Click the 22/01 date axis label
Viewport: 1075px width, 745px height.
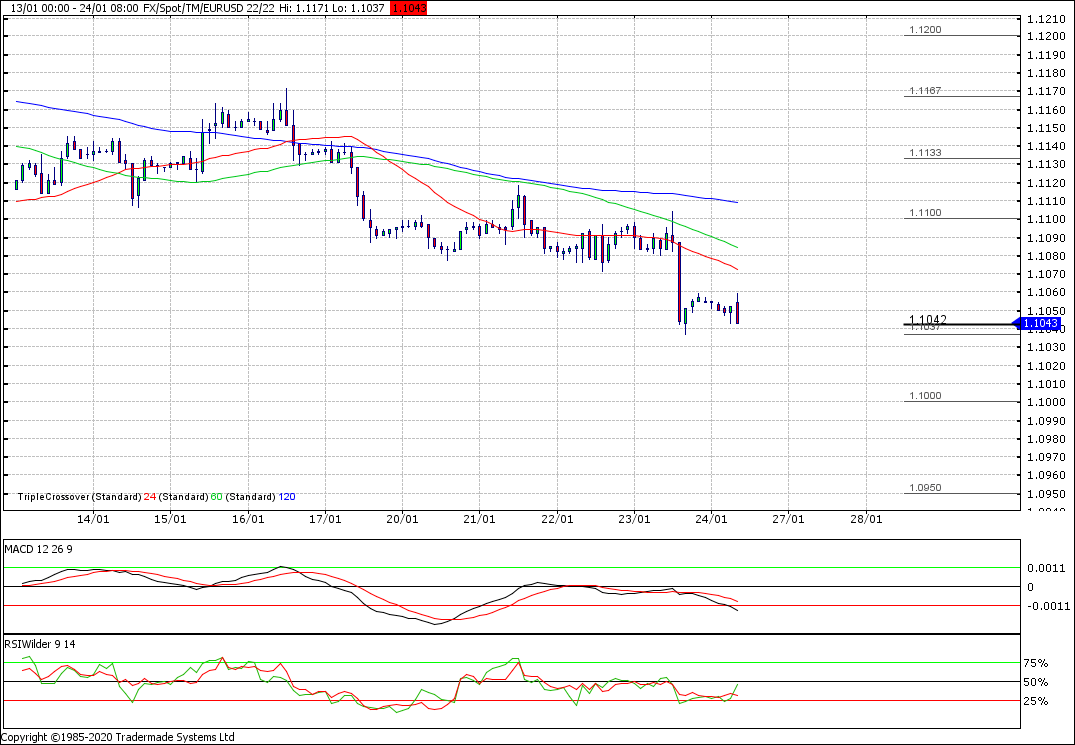[557, 520]
